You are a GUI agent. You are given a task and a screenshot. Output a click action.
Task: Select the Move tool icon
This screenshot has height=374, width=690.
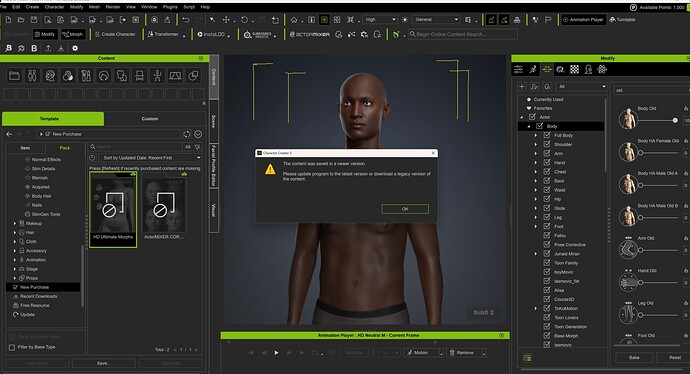(226, 20)
